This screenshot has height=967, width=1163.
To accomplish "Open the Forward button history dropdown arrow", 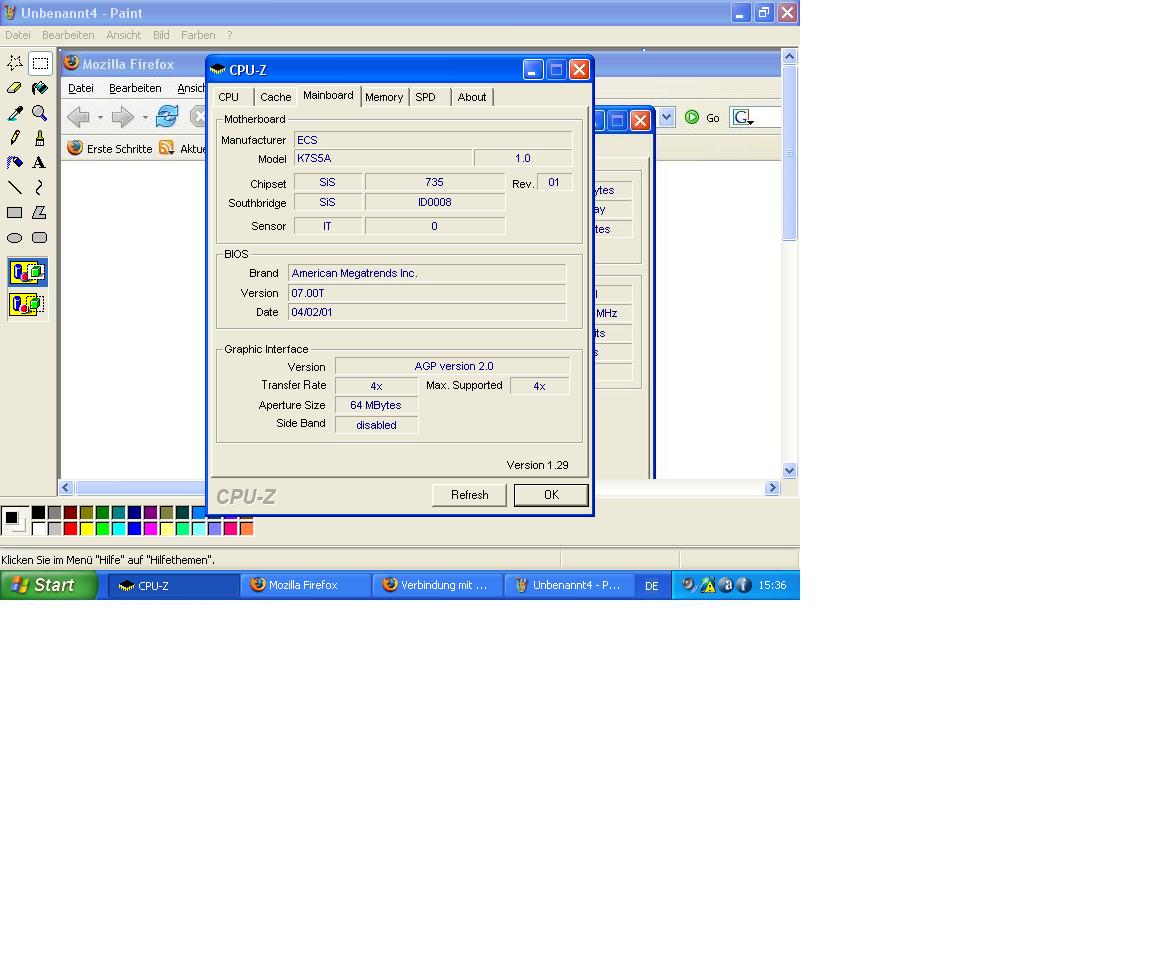I will pos(145,117).
